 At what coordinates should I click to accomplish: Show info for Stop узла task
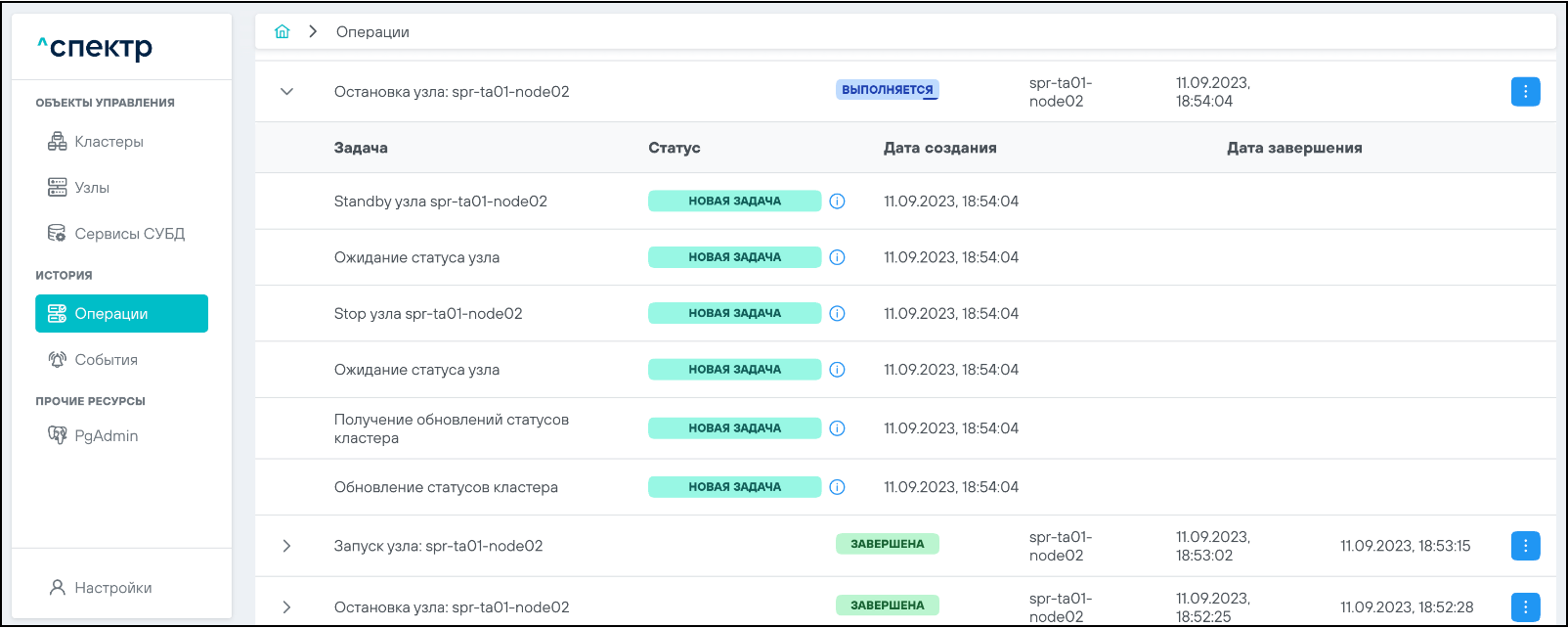tap(837, 314)
